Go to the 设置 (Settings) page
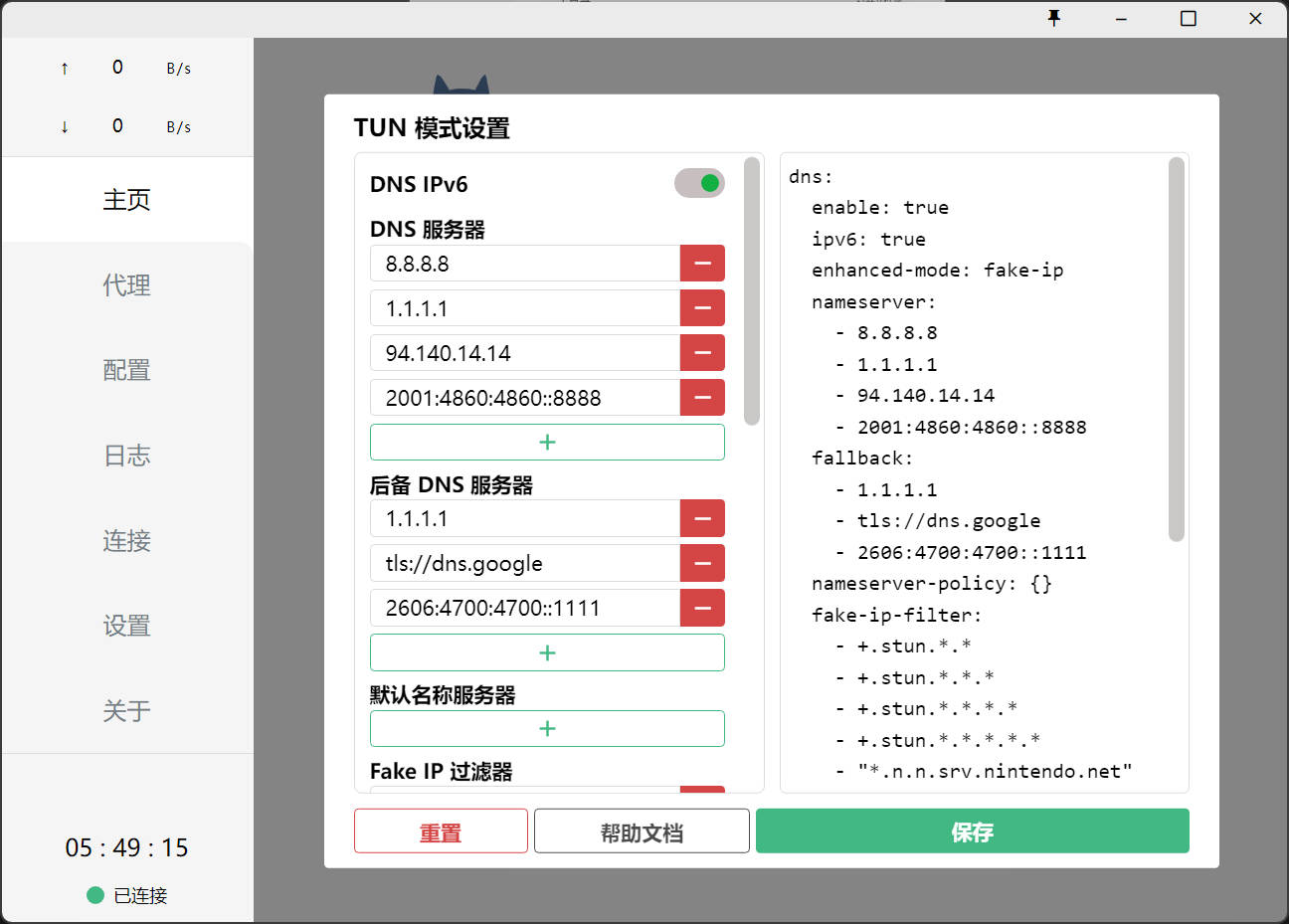The image size is (1289, 924). pyautogui.click(x=126, y=626)
